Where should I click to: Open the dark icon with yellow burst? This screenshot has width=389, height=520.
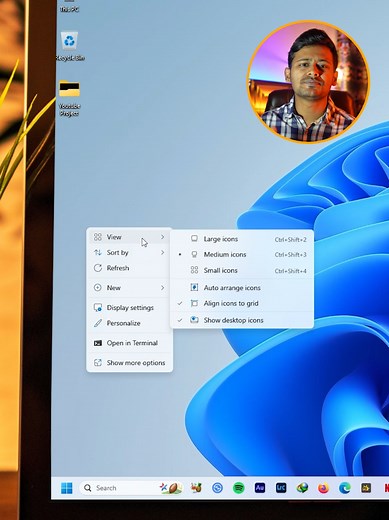366,488
